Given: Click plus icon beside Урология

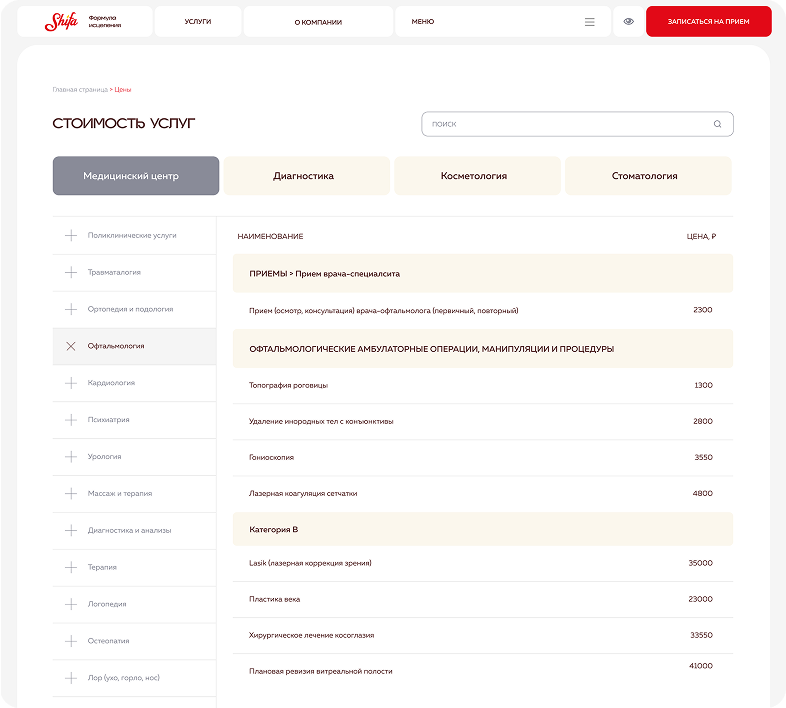Looking at the screenshot, I should point(71,457).
